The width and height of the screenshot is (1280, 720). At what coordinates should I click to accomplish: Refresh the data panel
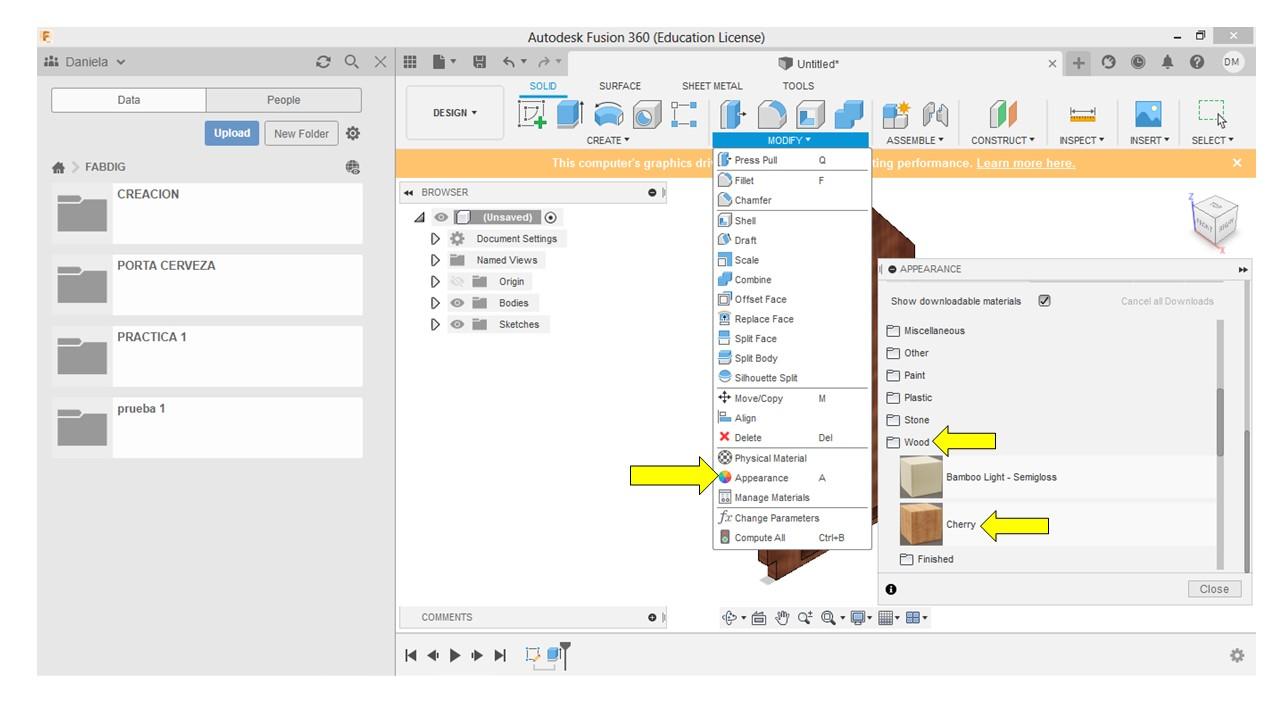tap(323, 62)
